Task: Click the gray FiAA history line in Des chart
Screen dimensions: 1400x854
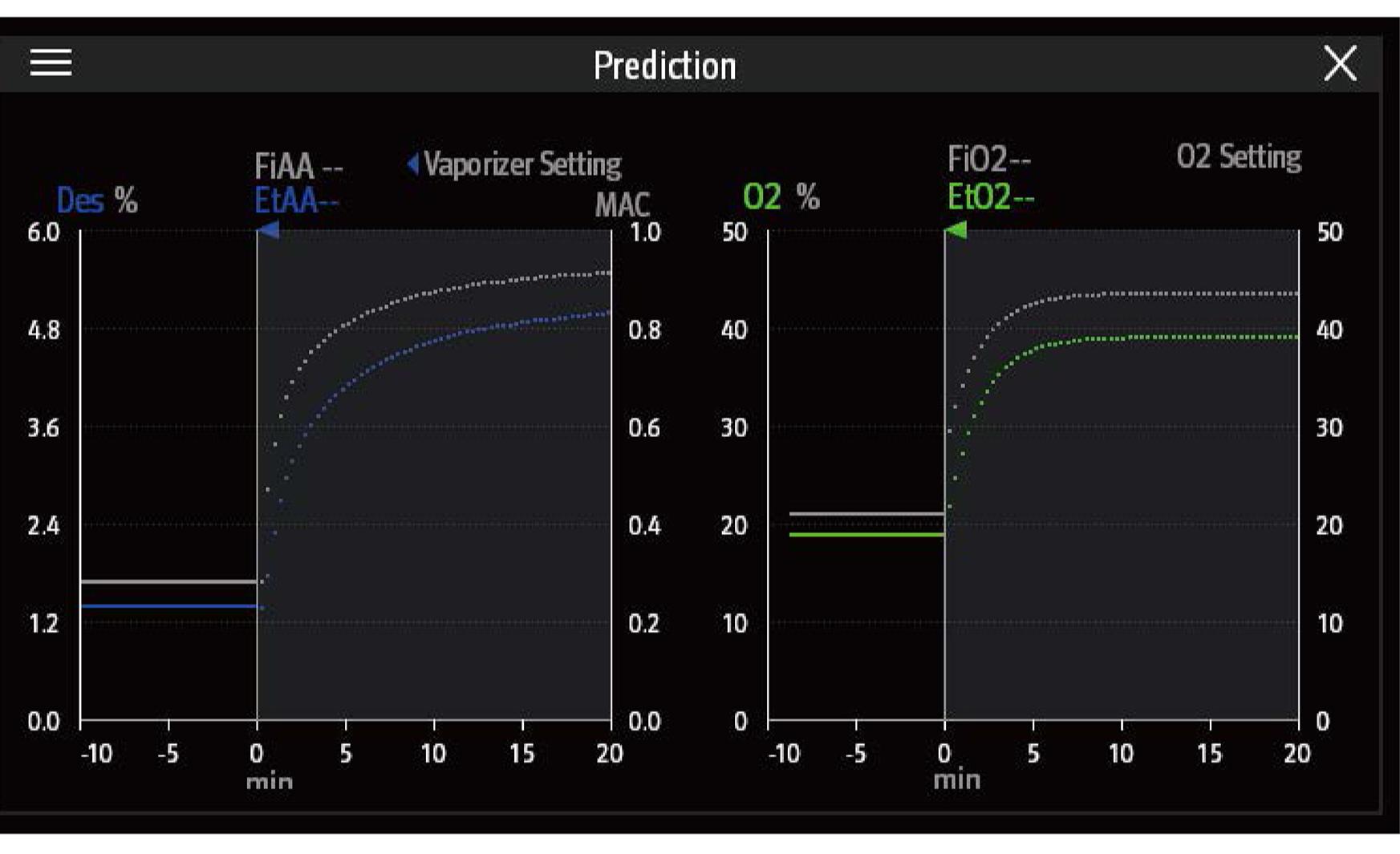Action: click(168, 581)
